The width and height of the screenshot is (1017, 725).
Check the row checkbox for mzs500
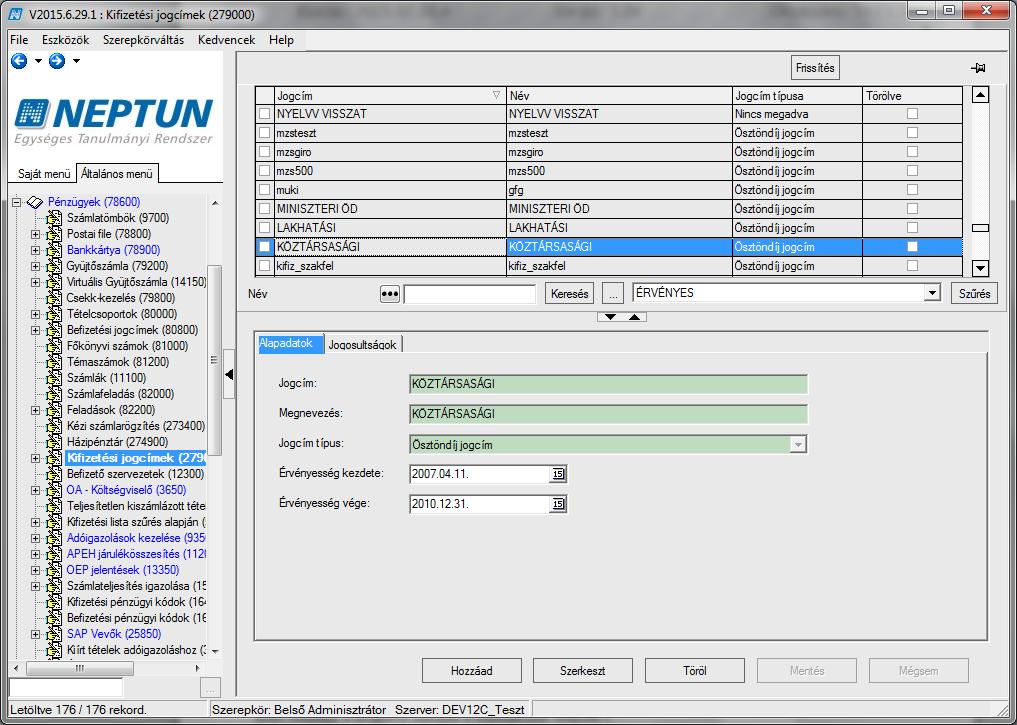click(x=265, y=171)
